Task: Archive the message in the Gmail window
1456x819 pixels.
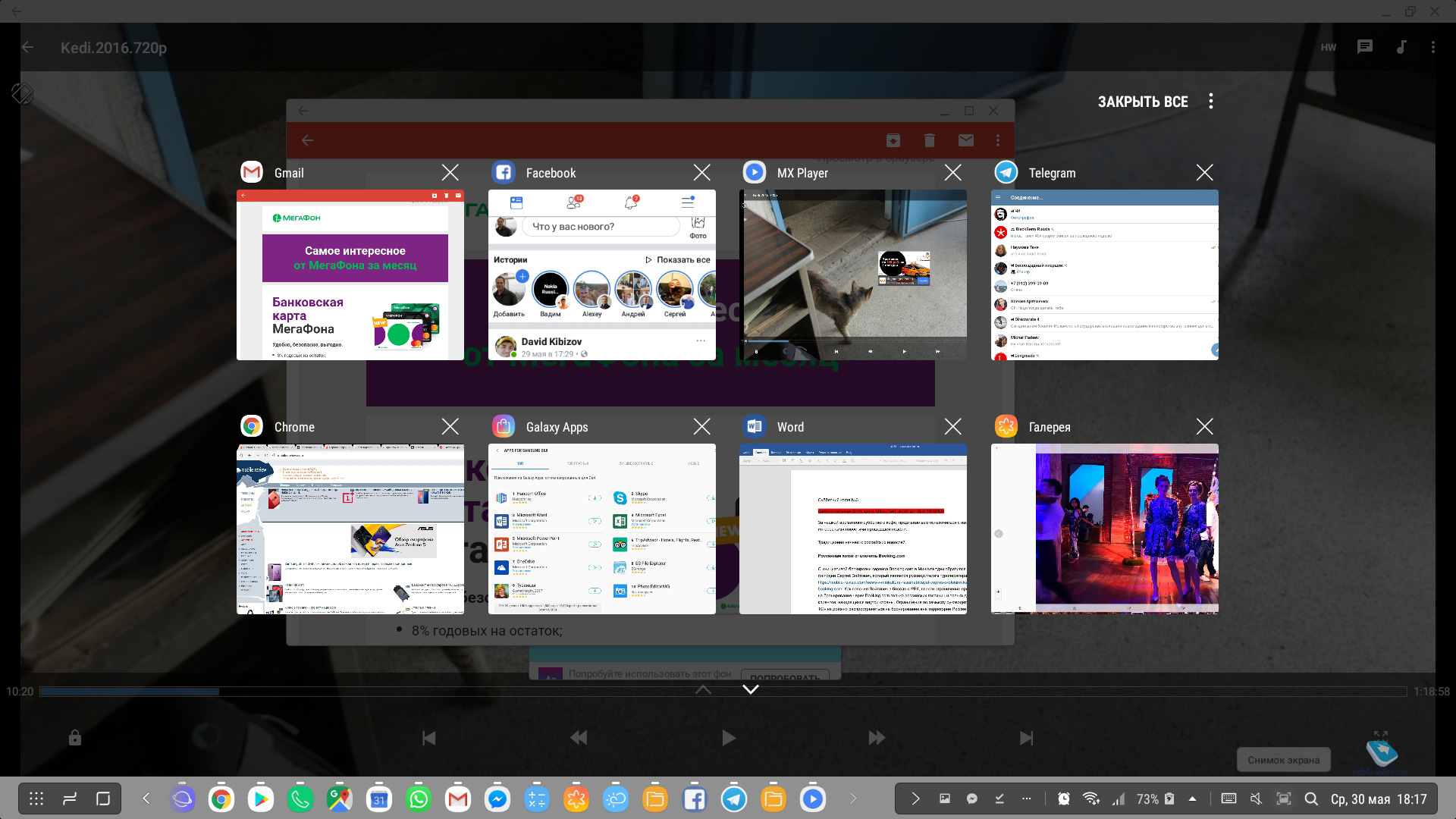Action: (893, 140)
